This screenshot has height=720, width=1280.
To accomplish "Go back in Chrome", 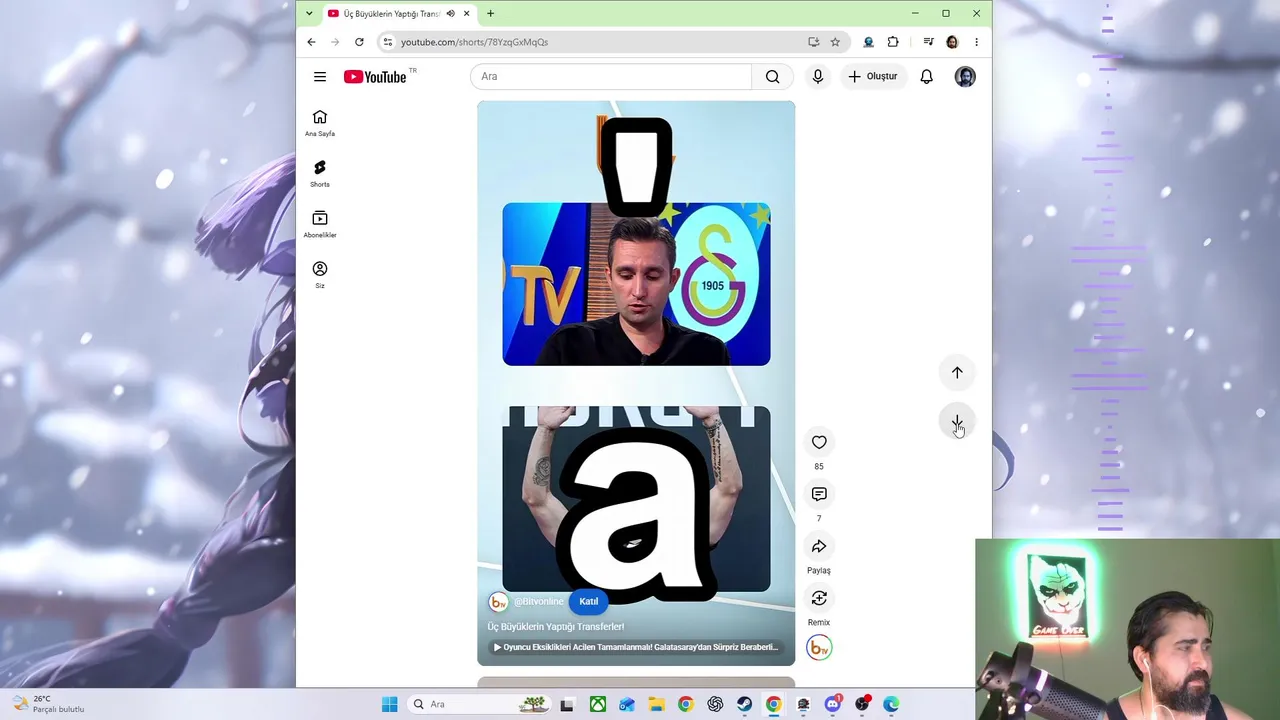I will pos(311,42).
